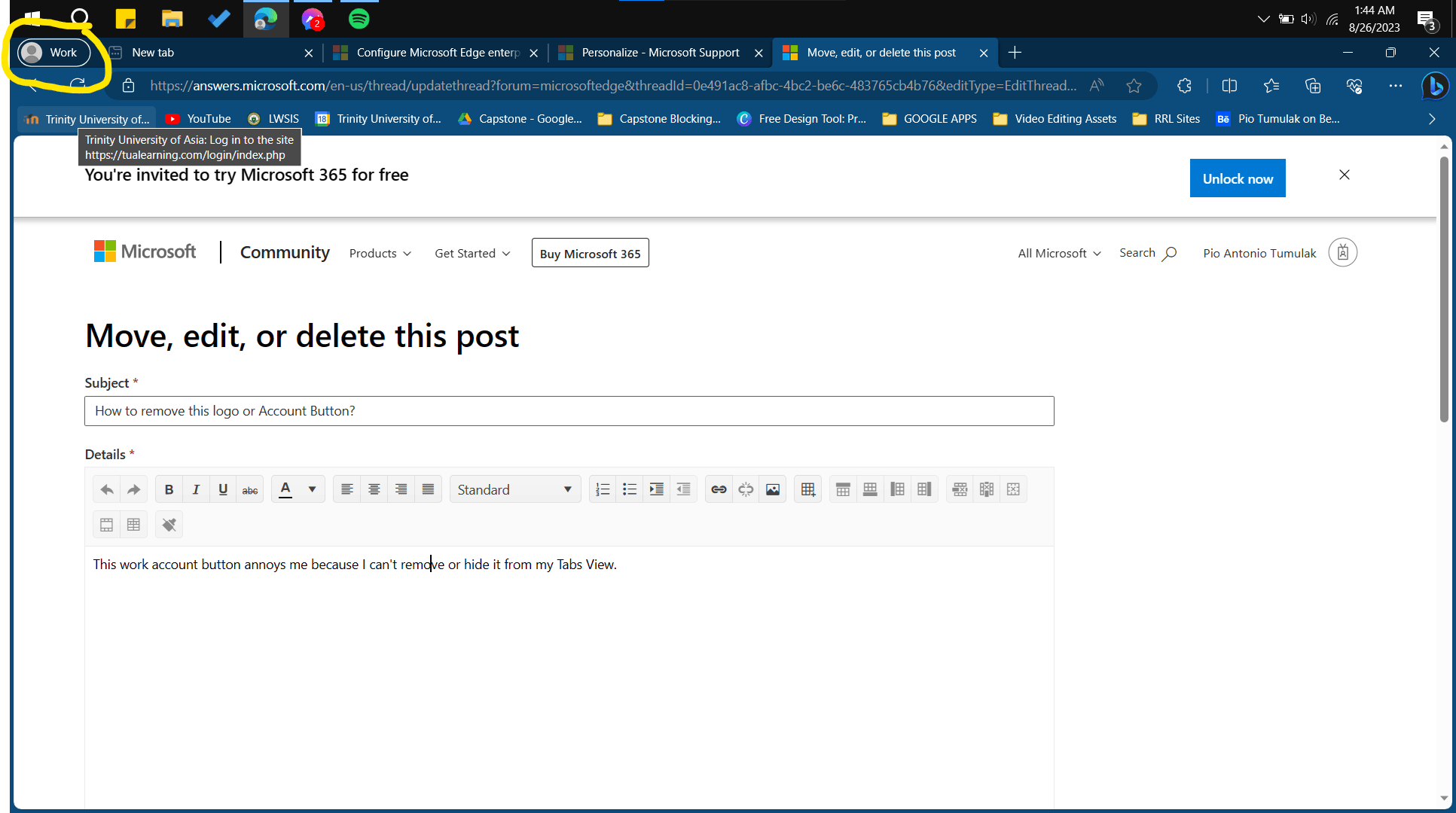Screen dimensions: 1456x813
Task: Click the insert hyperlink icon
Action: coord(719,489)
